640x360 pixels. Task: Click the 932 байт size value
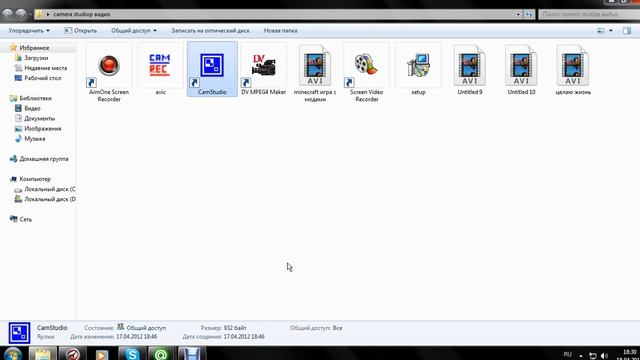tap(235, 328)
